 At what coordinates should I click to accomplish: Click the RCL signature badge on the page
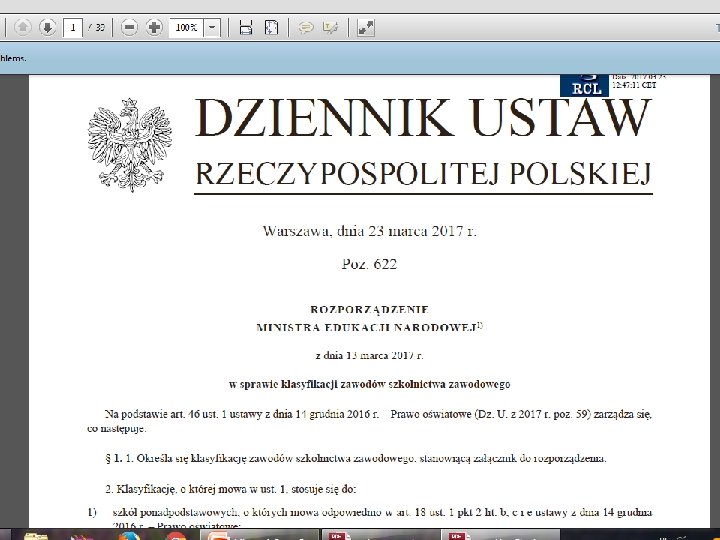(584, 85)
